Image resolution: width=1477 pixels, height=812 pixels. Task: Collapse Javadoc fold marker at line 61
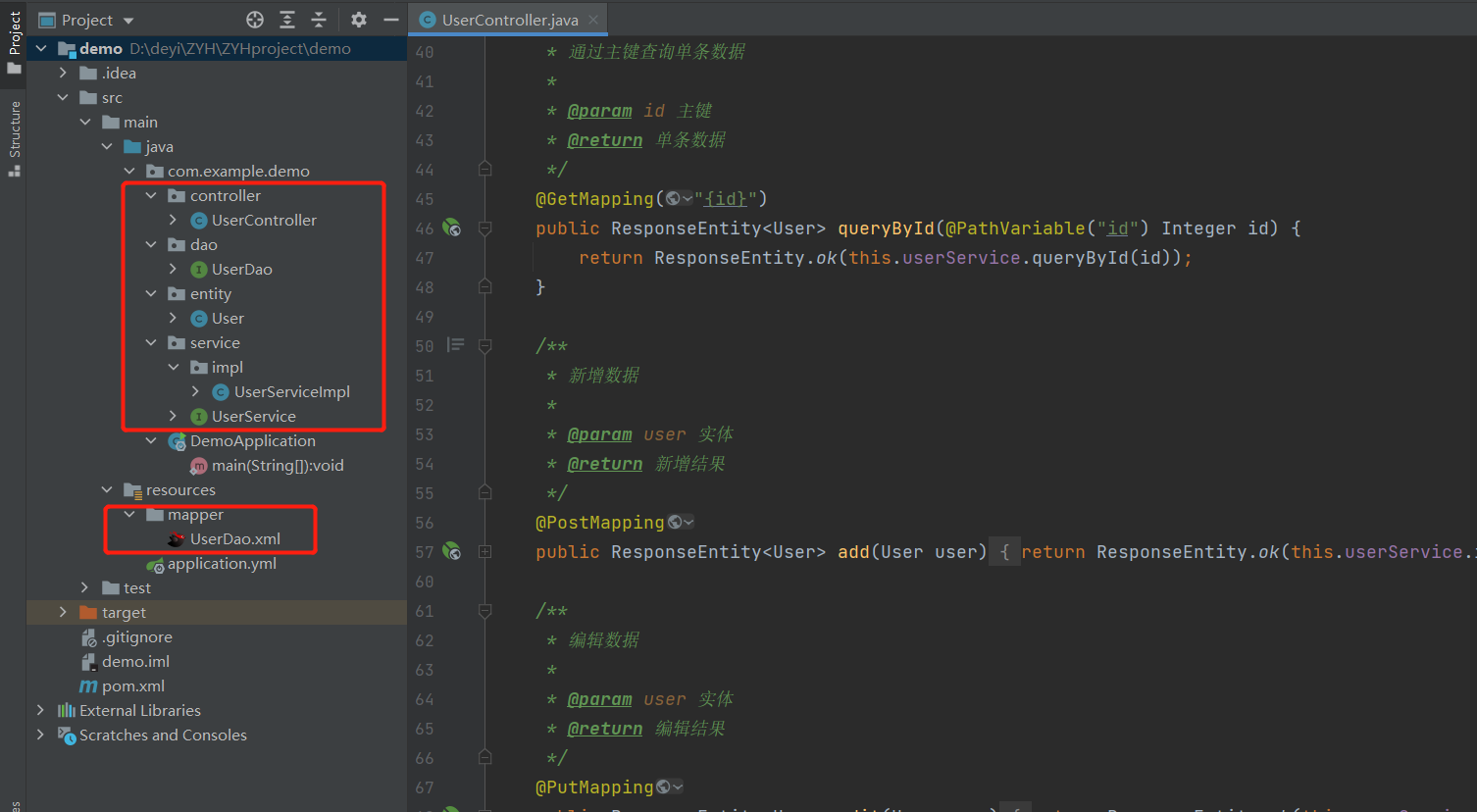(484, 611)
